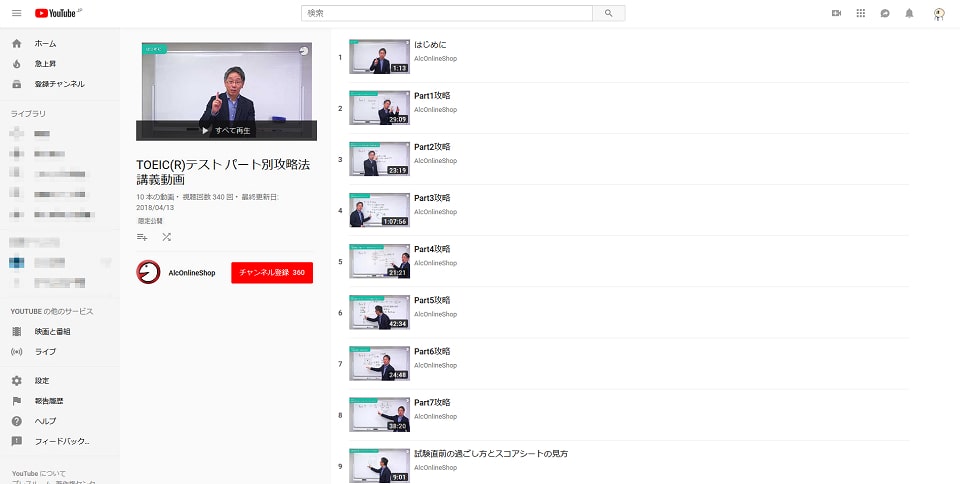This screenshot has width=960, height=484.
Task: Open video thumbnail for Part7攻略
Action: (x=380, y=414)
